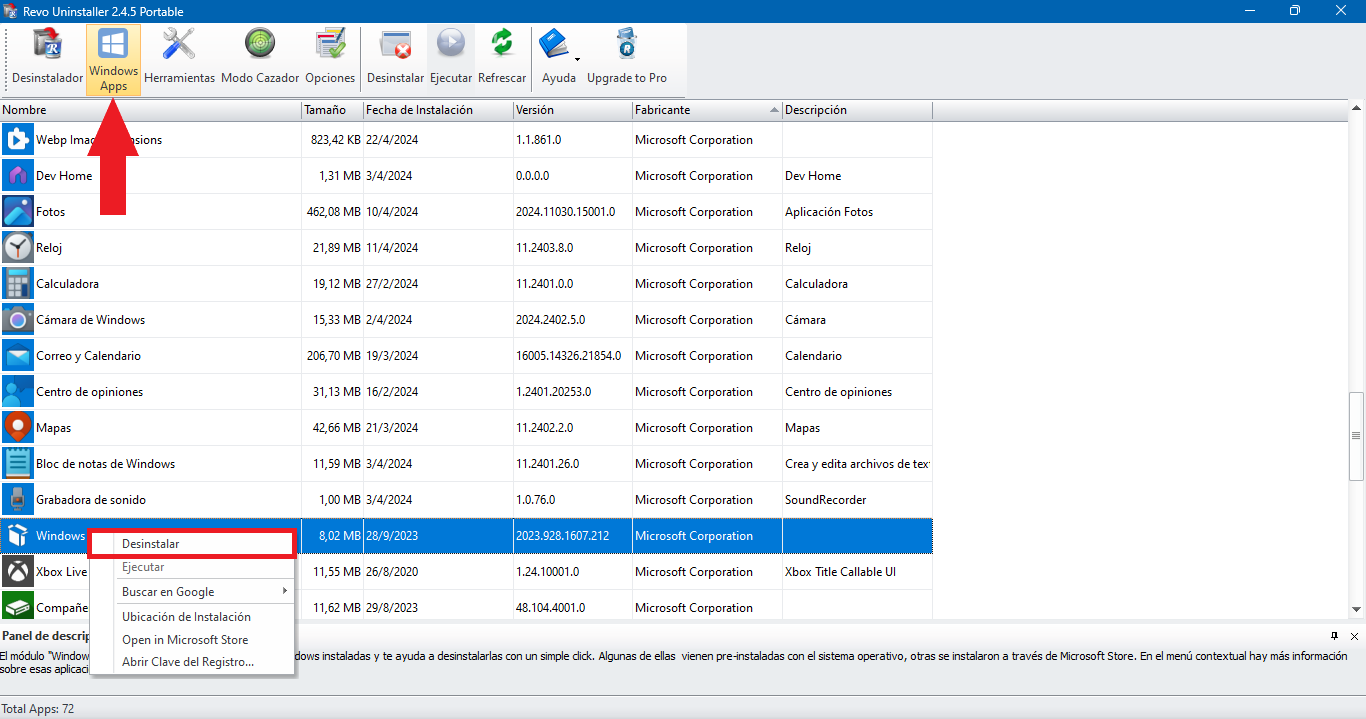Close the Panel de descripción
Image resolution: width=1366 pixels, height=719 pixels.
(x=1354, y=636)
